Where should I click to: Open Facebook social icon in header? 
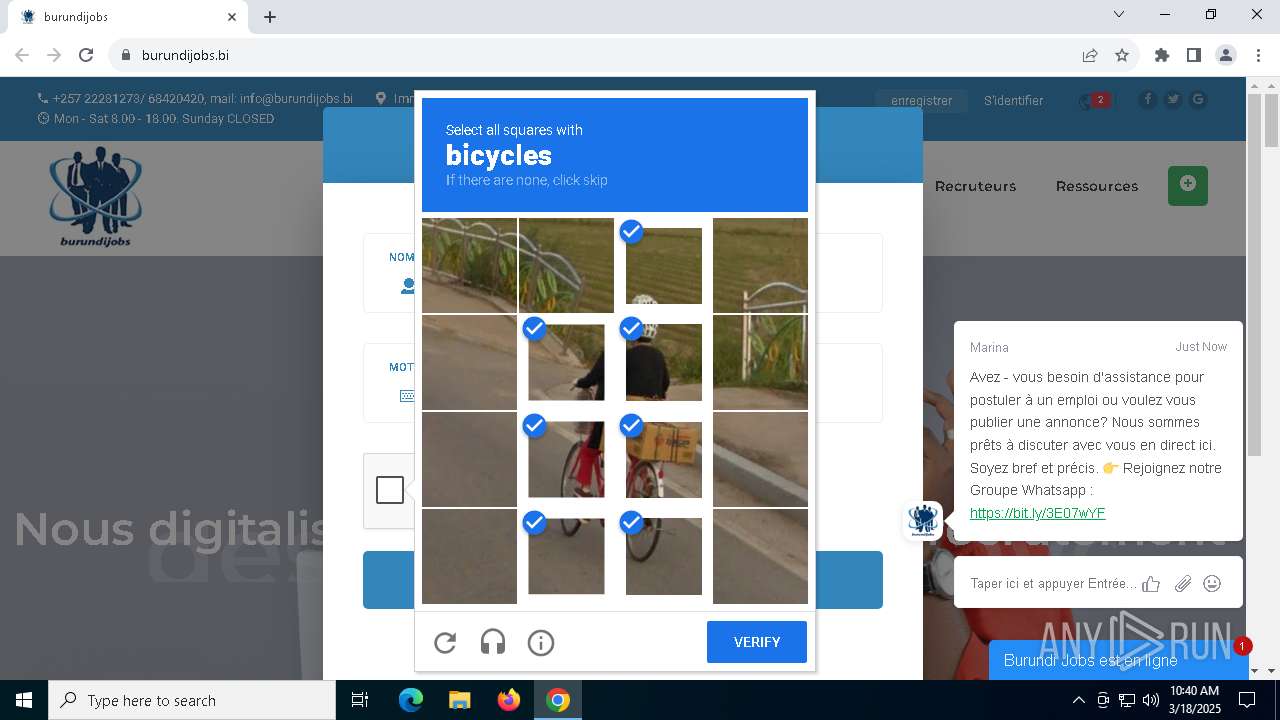(x=1147, y=99)
